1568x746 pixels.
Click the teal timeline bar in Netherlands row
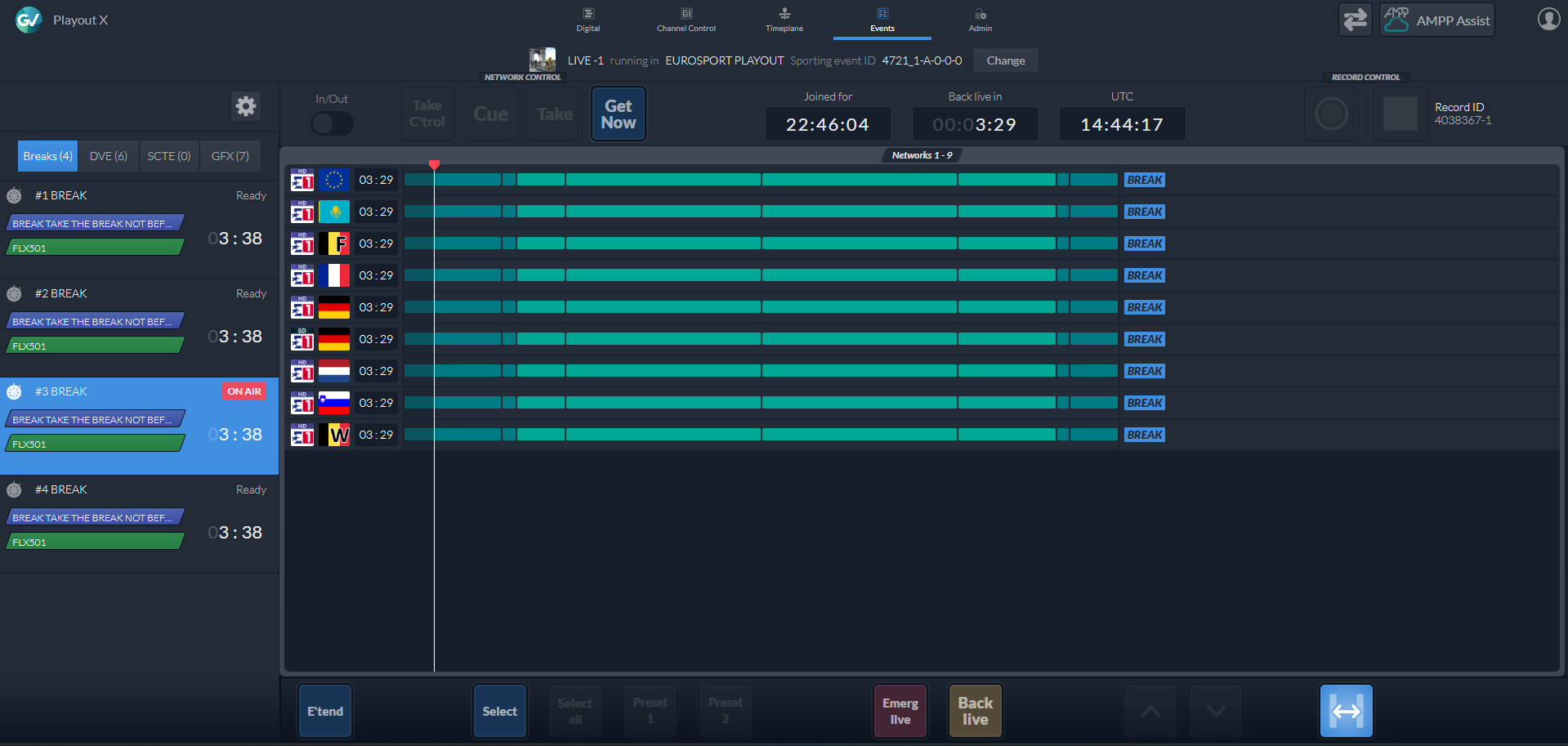(761, 371)
